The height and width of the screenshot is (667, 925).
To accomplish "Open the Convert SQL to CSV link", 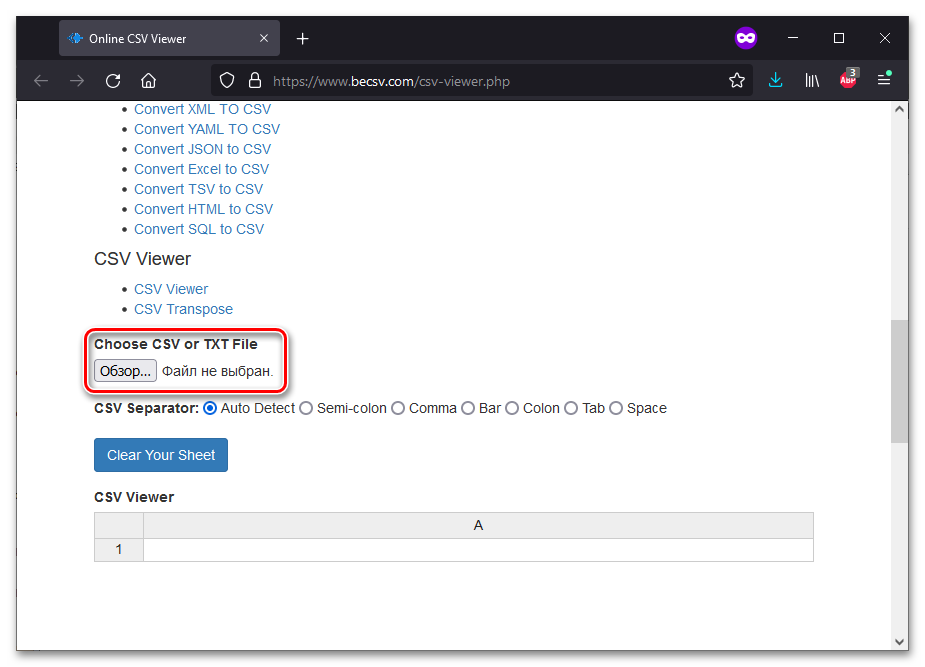I will (x=199, y=229).
